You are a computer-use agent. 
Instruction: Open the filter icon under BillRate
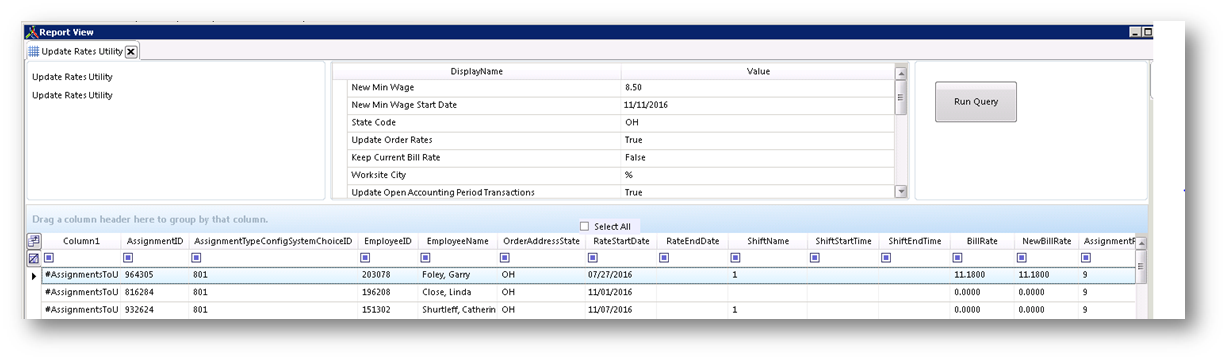pos(957,258)
